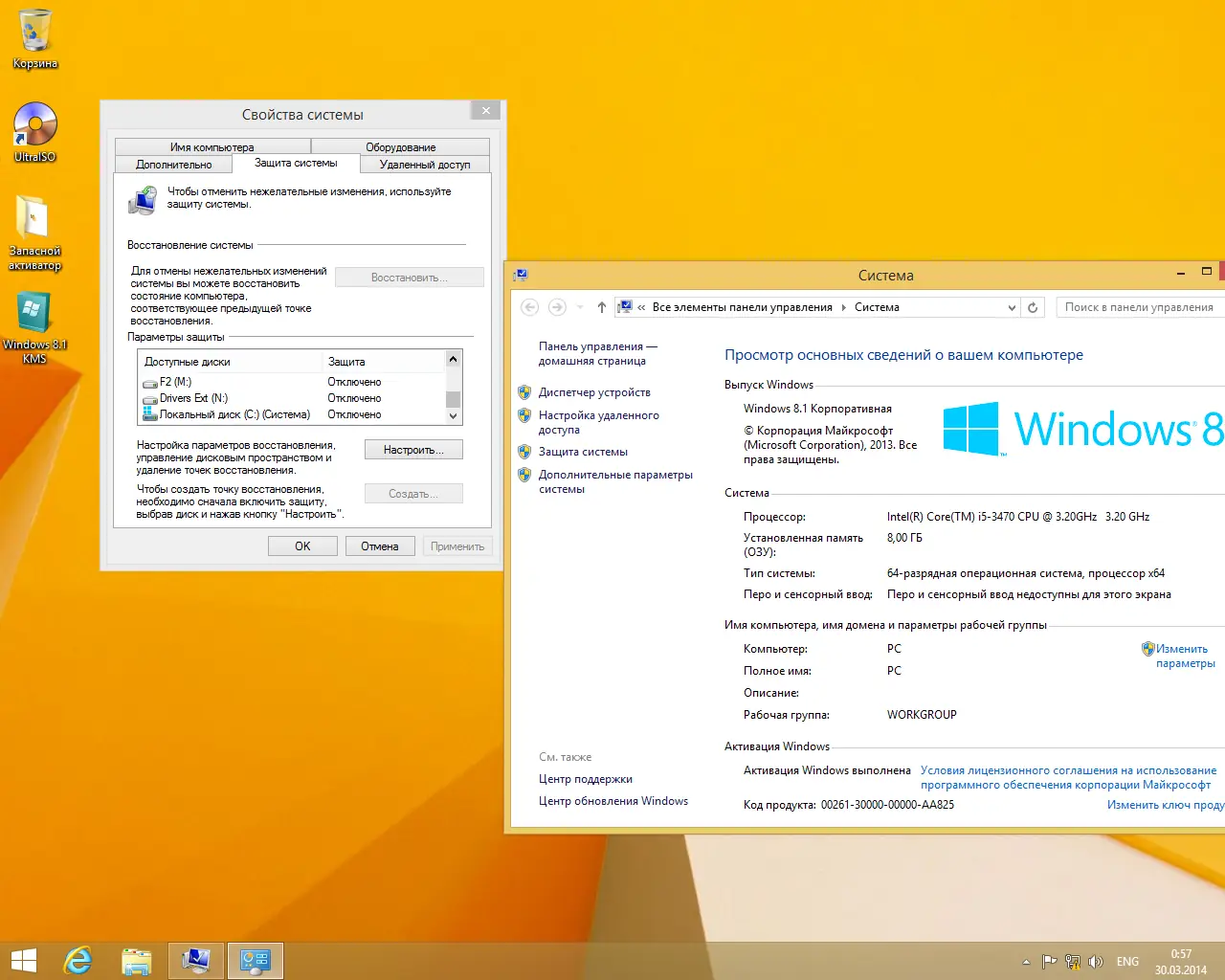Click the Система breadcrumb in the address bar
1225x980 pixels.
coord(877,307)
